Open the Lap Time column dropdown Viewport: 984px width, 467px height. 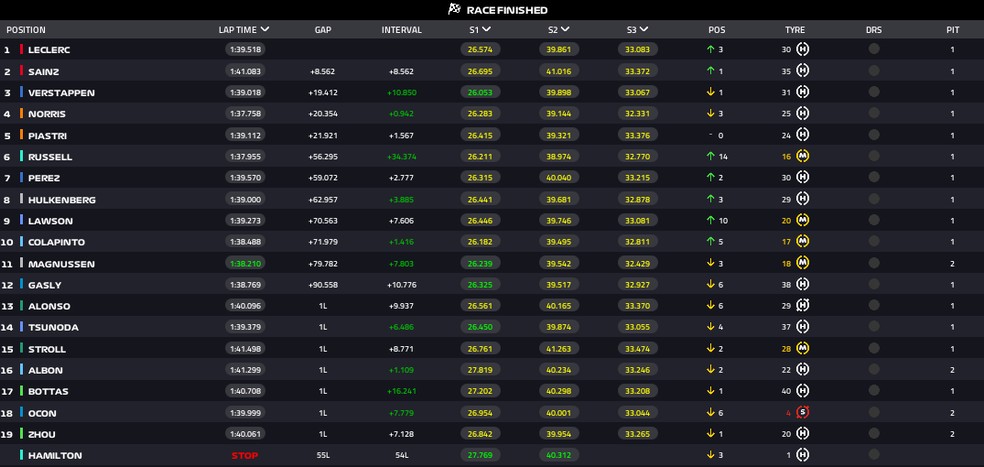coord(265,29)
